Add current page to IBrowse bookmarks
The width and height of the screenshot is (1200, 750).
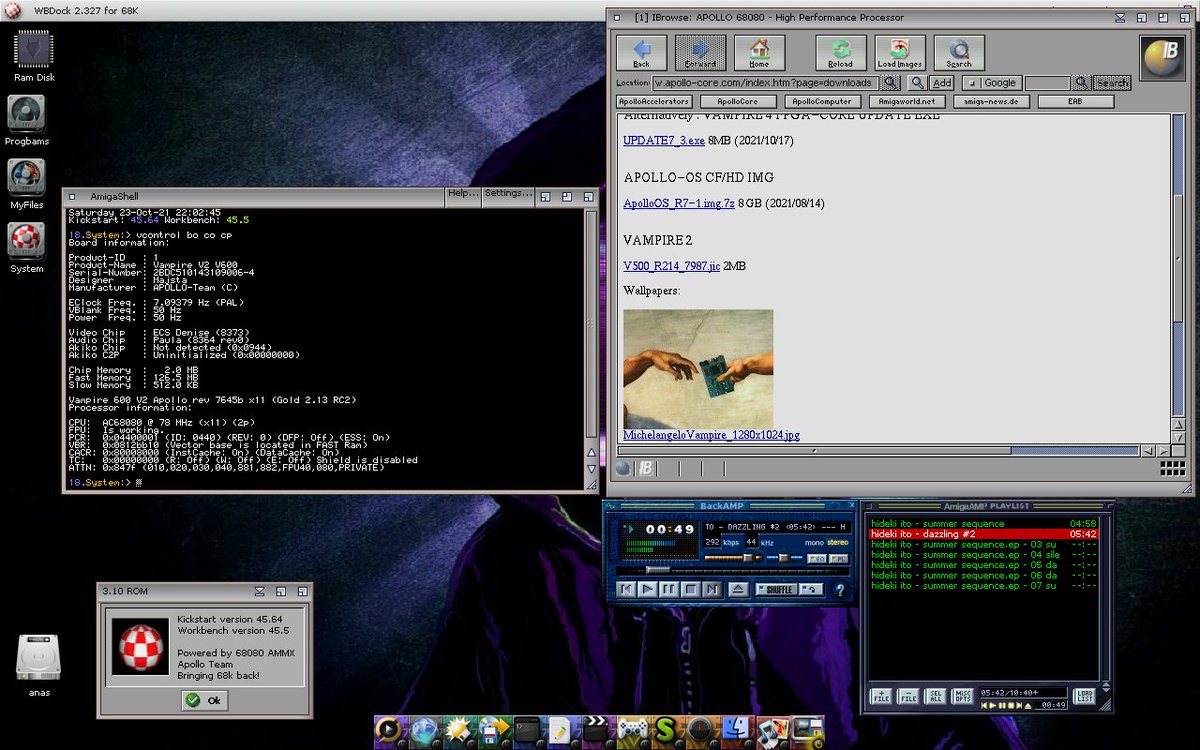(942, 83)
